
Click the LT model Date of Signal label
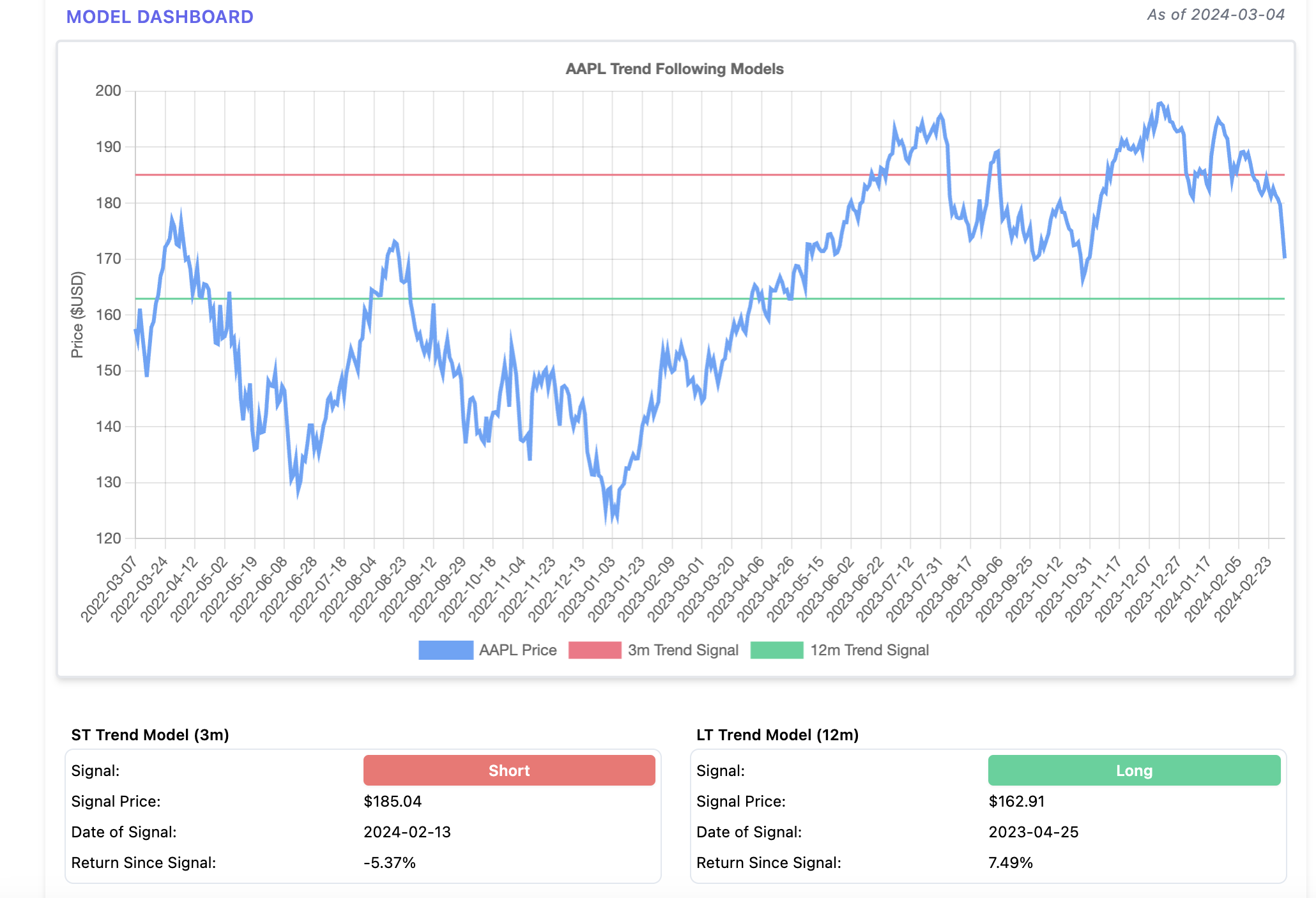(749, 832)
